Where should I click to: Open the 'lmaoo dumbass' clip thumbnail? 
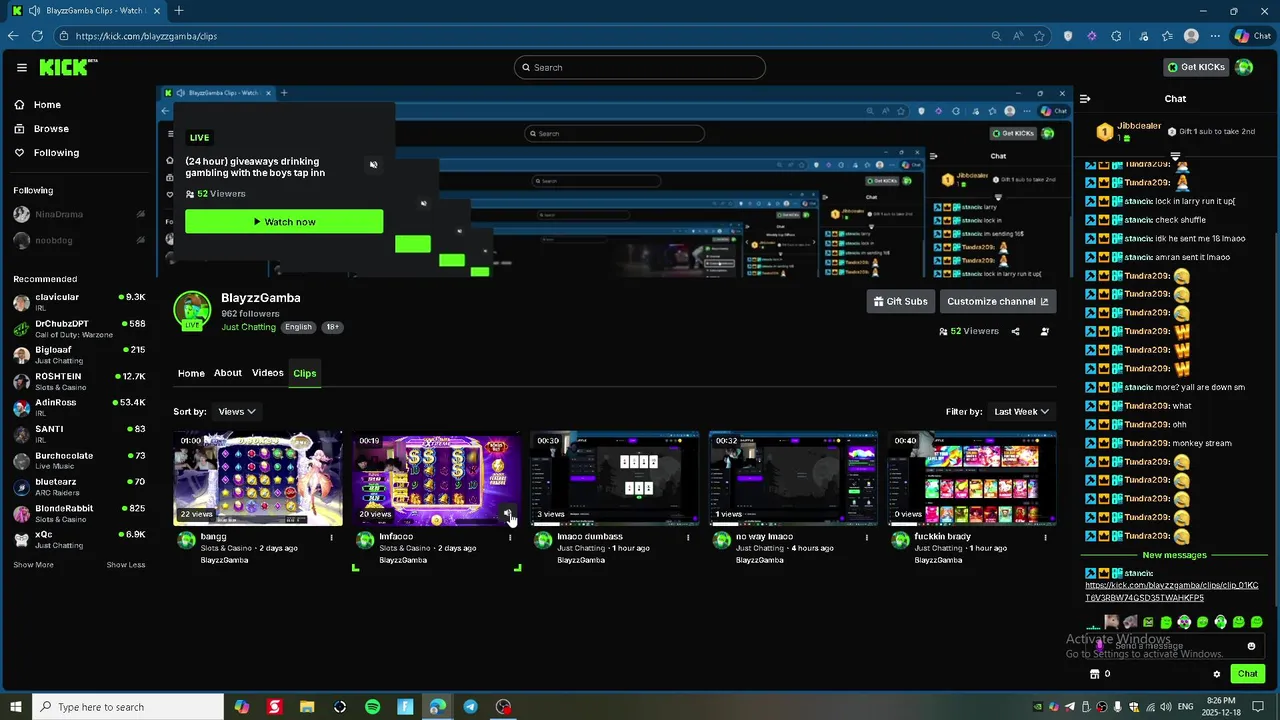pos(615,478)
